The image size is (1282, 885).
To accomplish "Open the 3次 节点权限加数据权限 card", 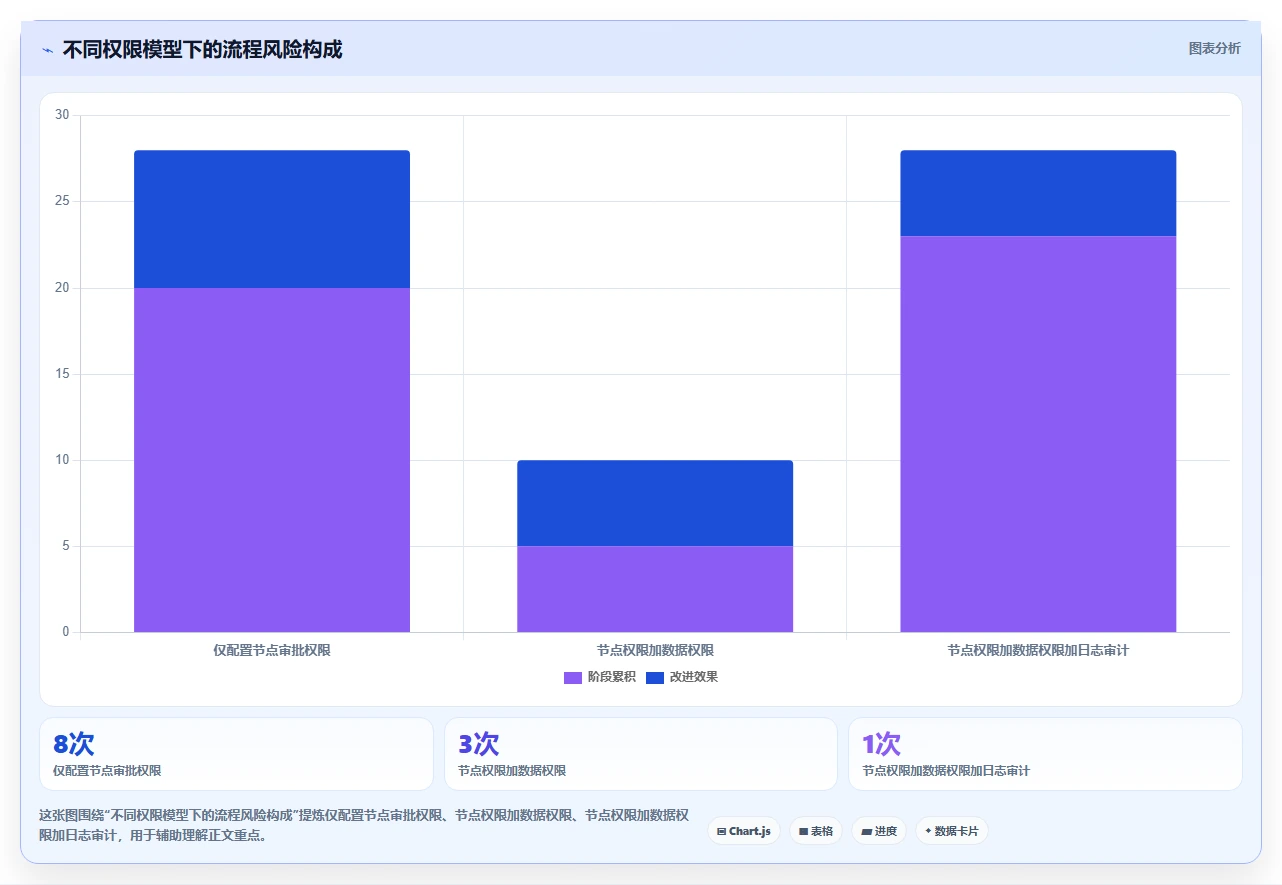I will 641,754.
